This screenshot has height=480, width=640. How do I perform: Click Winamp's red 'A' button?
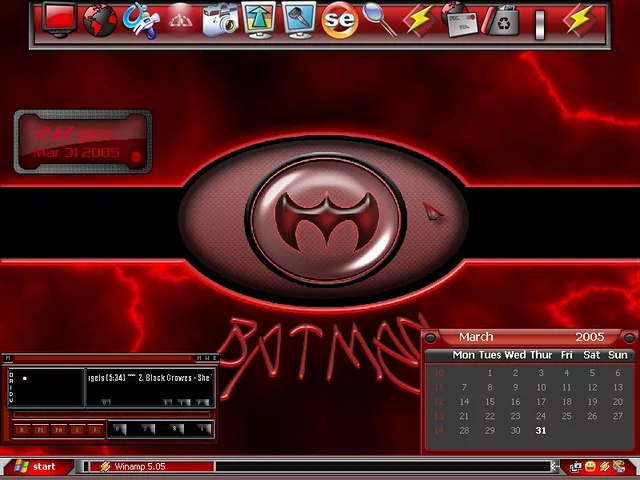tap(22, 430)
